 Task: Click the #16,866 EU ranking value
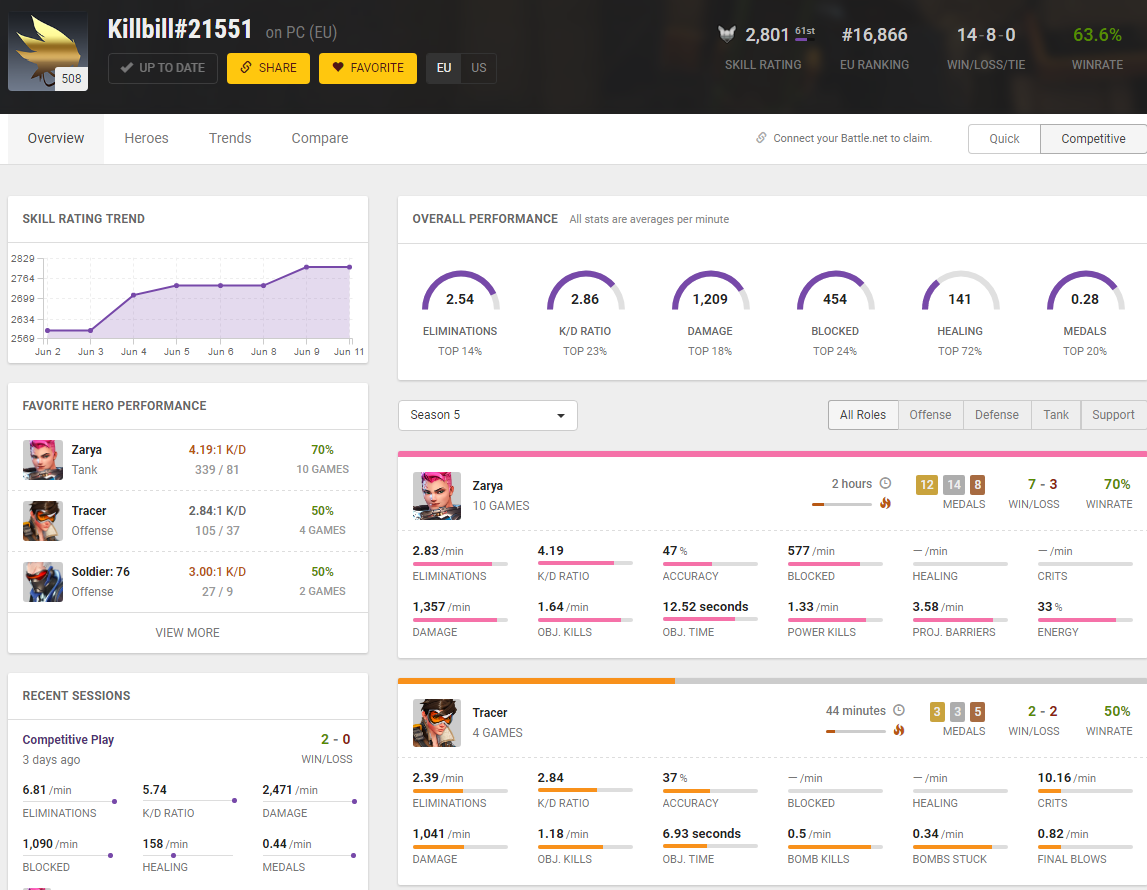click(x=874, y=35)
